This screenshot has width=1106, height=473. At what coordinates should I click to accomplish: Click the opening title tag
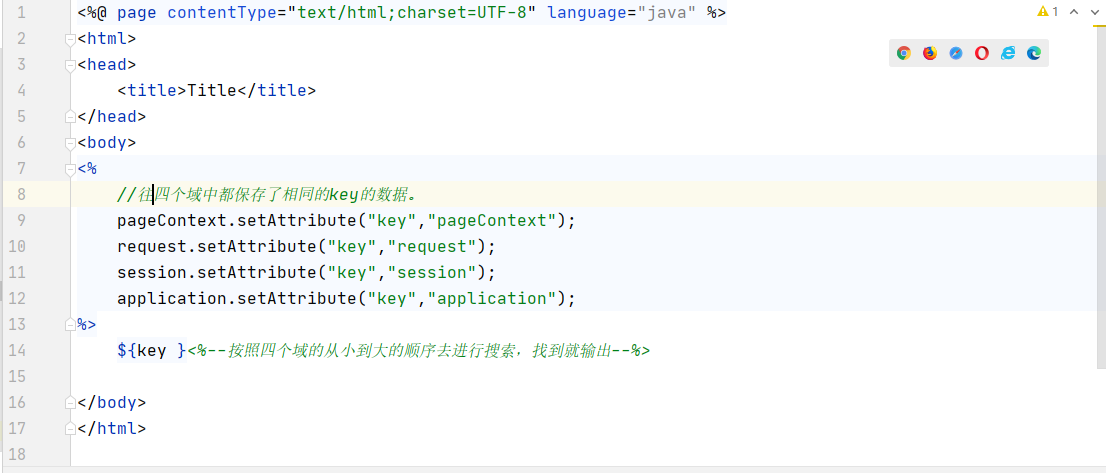coord(152,90)
